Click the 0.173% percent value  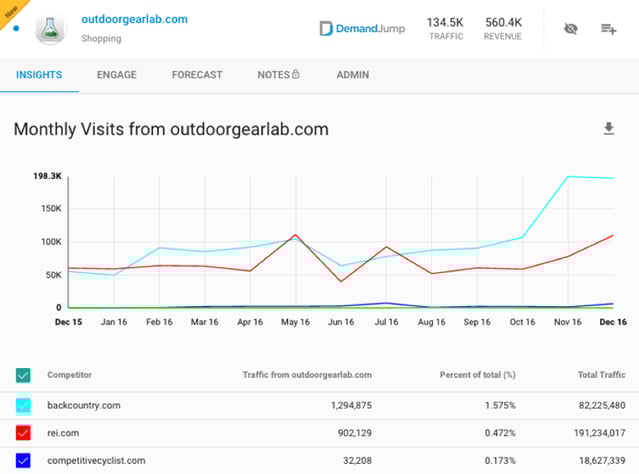(500, 461)
